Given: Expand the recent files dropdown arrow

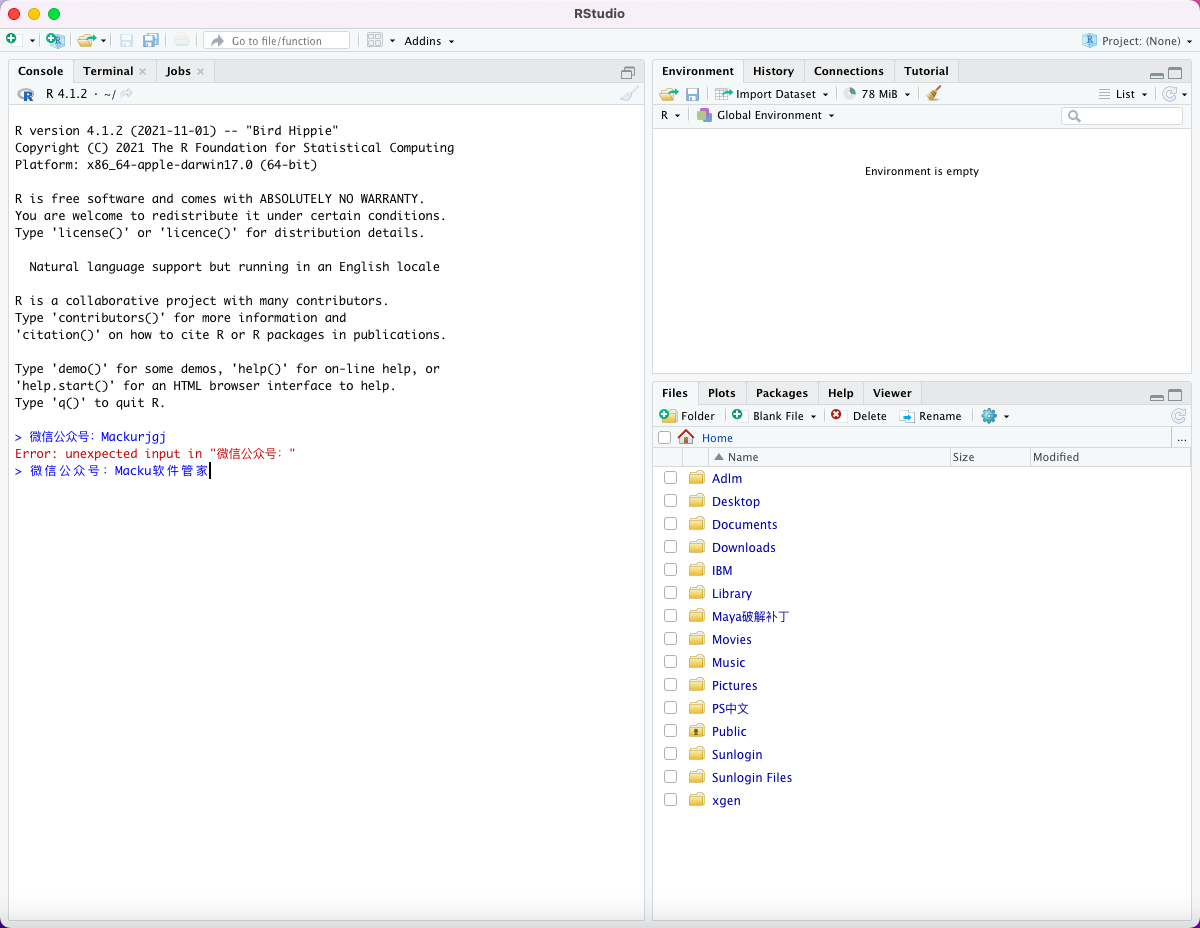Looking at the screenshot, I should point(103,41).
